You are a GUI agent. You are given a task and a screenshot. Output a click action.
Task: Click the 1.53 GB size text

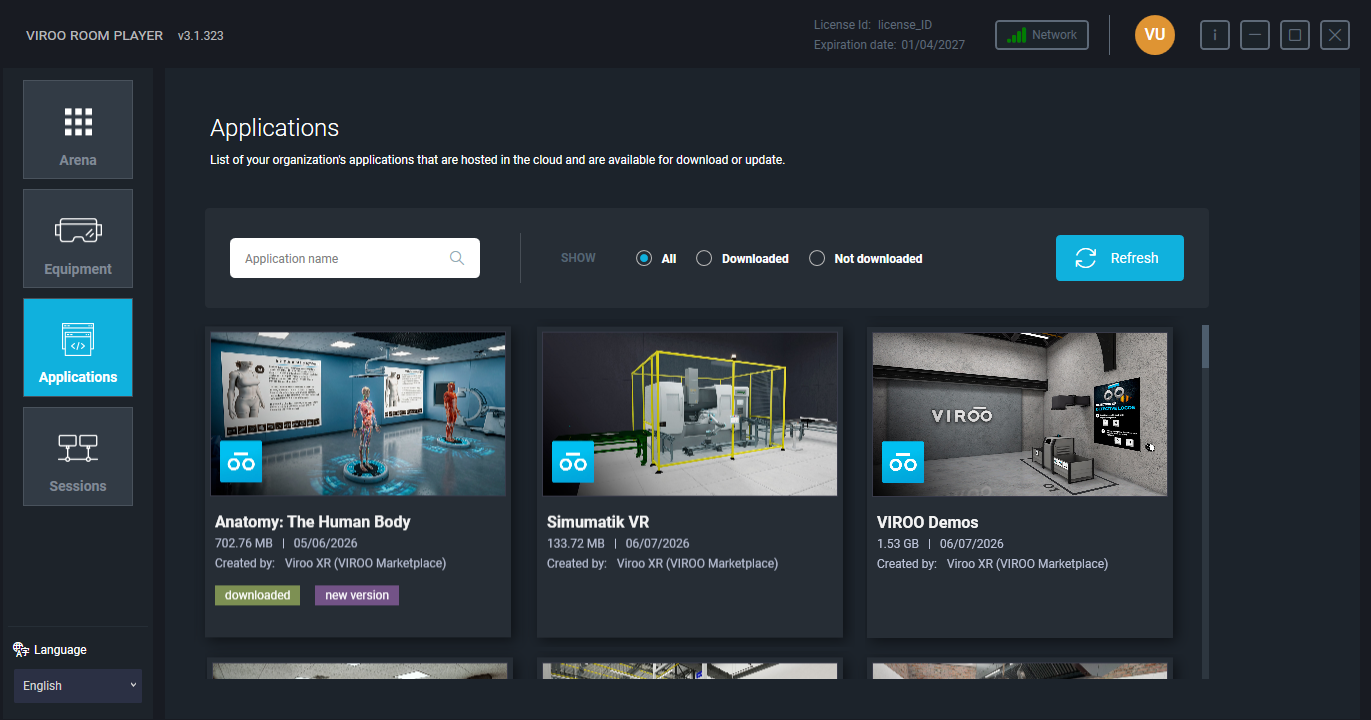point(898,544)
